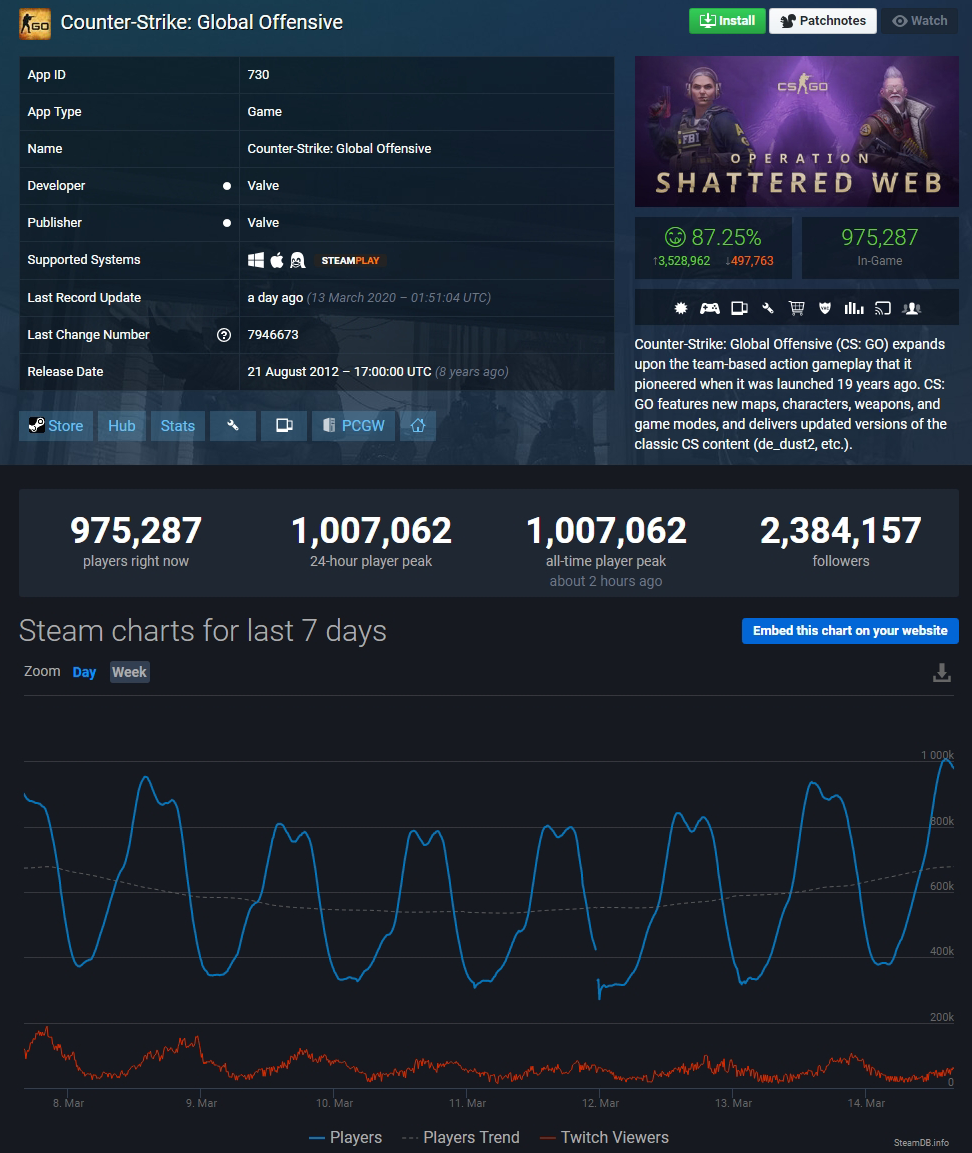Click the VAC shield icon in the feature row
972x1153 pixels.
tap(825, 308)
